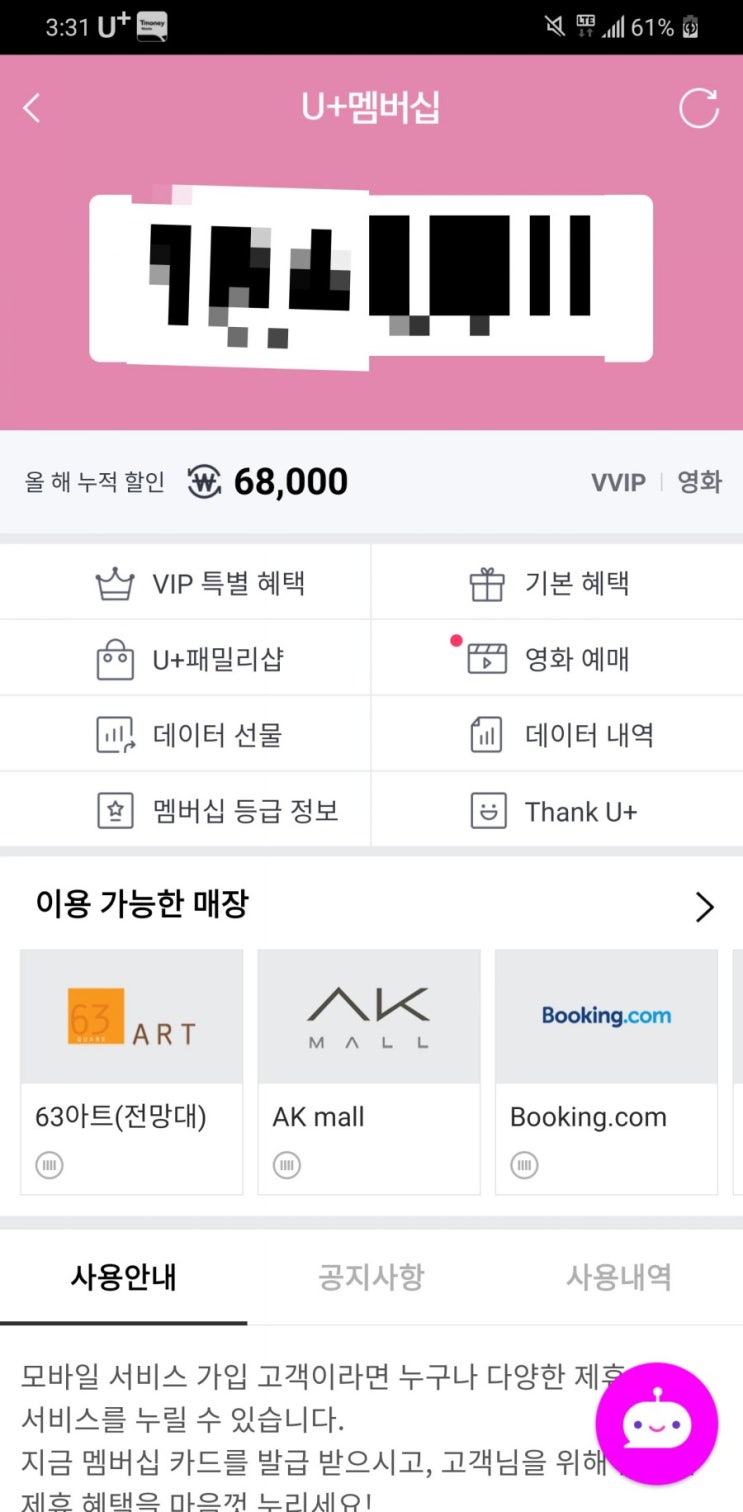This screenshot has width=743, height=1512.
Task: Open U+패밀리샵 shopping bag icon
Action: [x=185, y=659]
